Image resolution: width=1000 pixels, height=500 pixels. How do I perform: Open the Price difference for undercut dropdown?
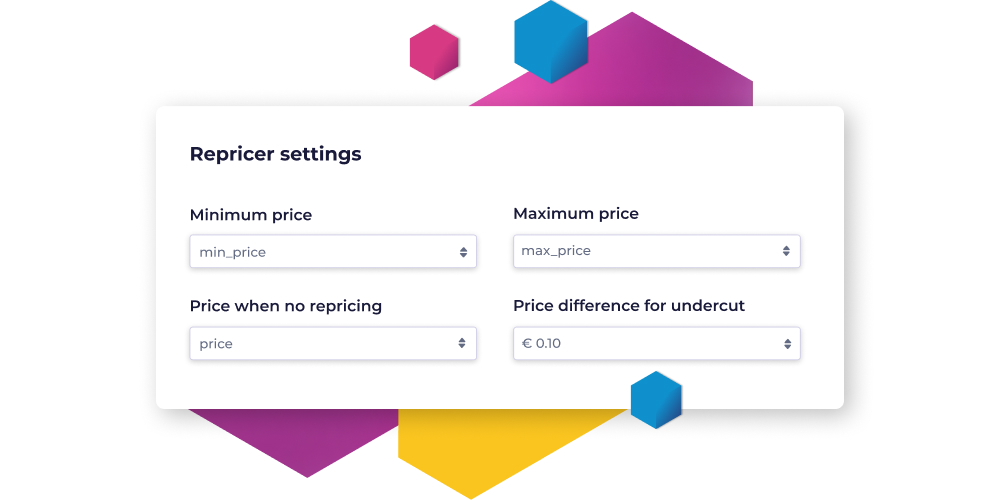click(x=656, y=343)
